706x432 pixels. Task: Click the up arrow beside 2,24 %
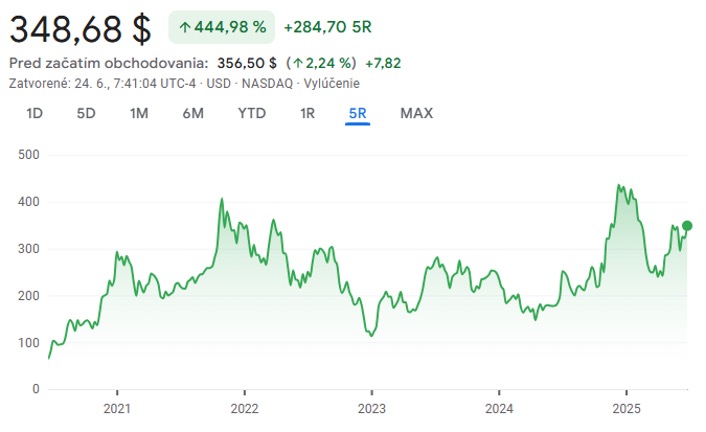click(x=297, y=63)
